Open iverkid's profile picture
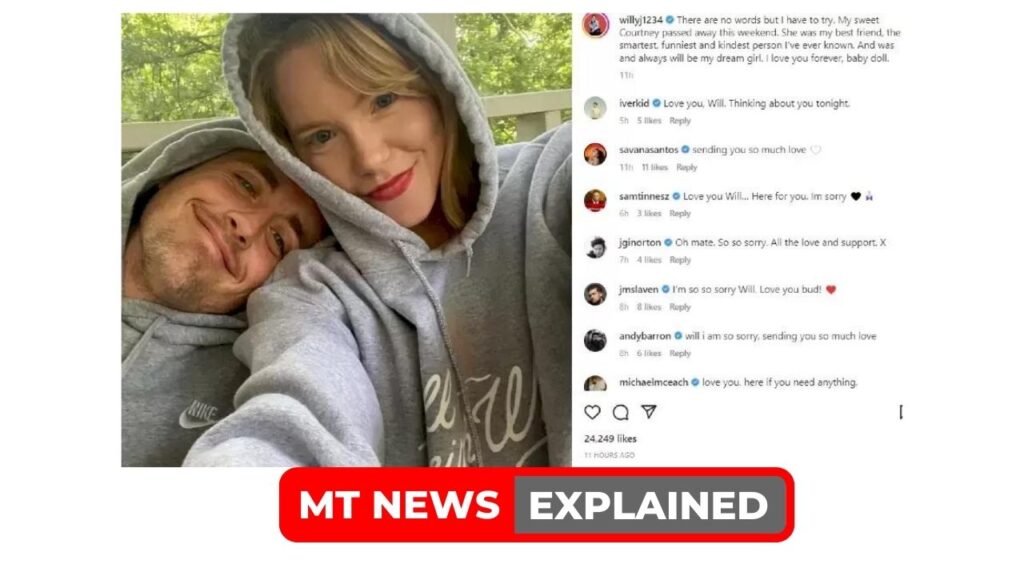 click(595, 108)
